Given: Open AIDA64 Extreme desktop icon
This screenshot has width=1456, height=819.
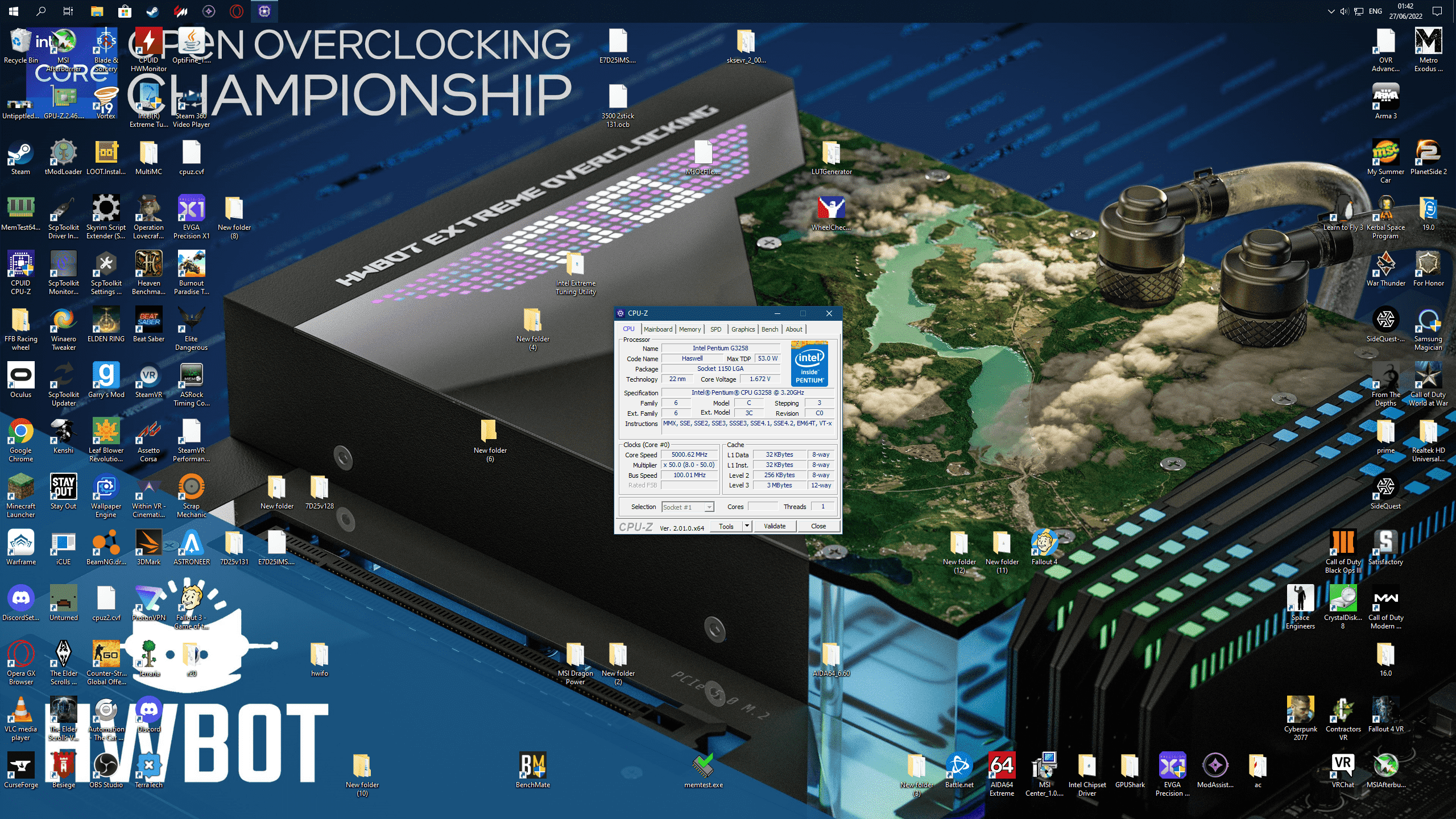Looking at the screenshot, I should click(x=1002, y=775).
